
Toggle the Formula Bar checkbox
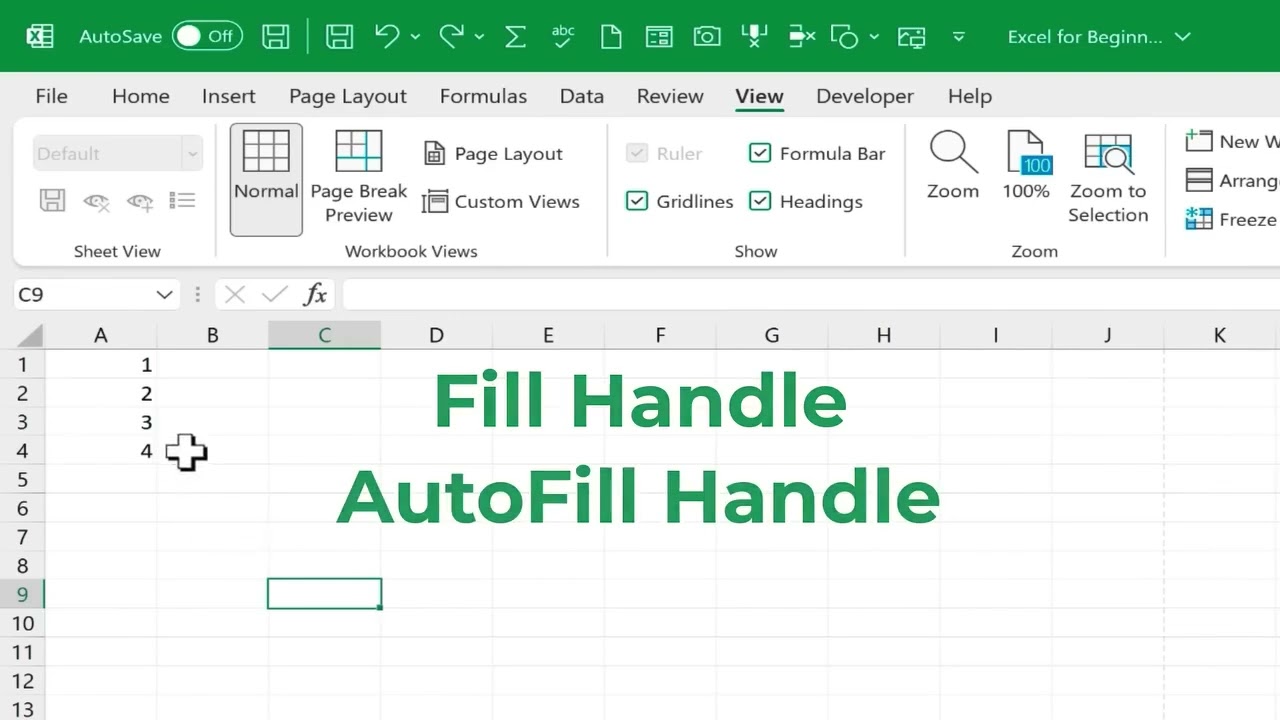click(760, 153)
